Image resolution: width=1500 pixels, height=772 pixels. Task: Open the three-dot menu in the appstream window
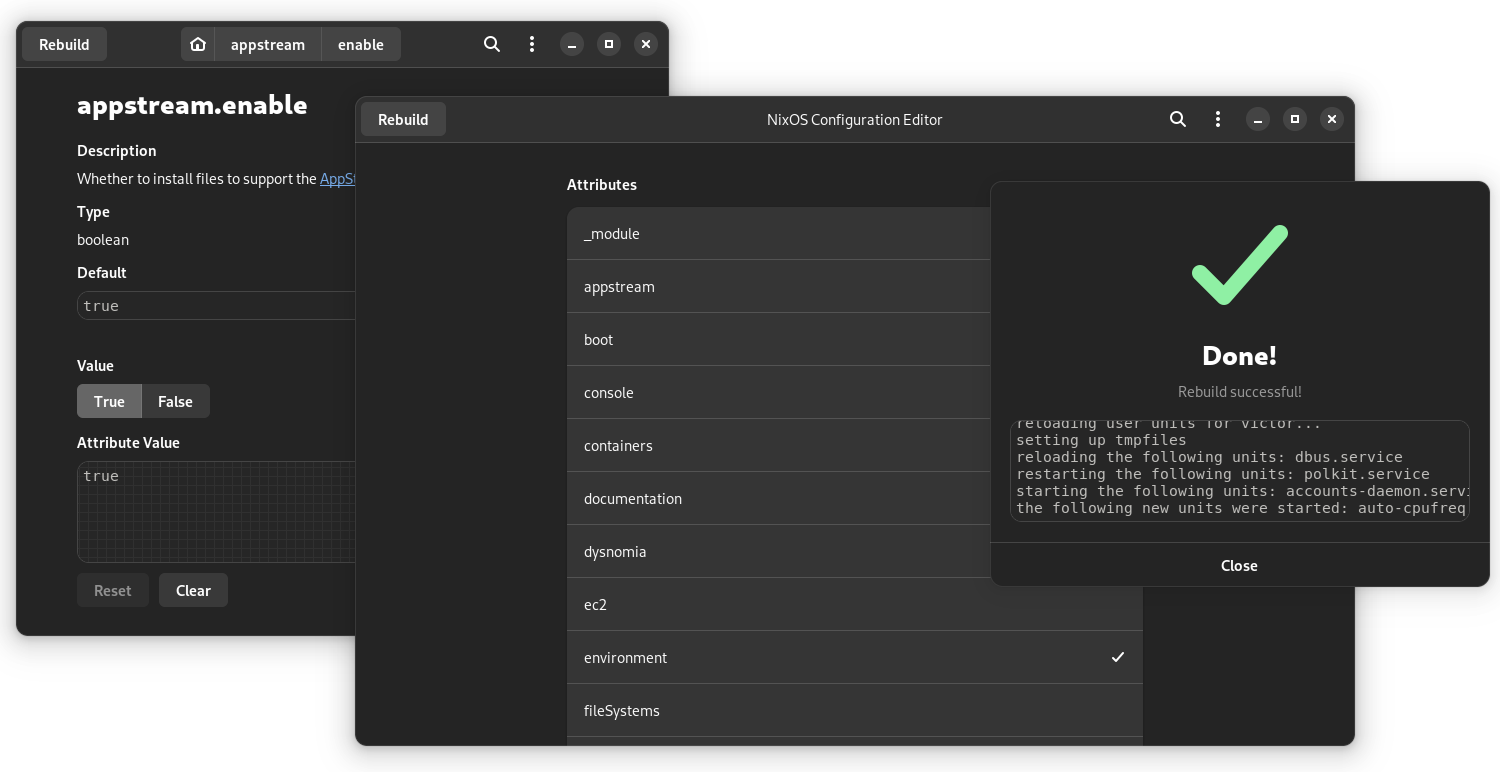pyautogui.click(x=532, y=44)
